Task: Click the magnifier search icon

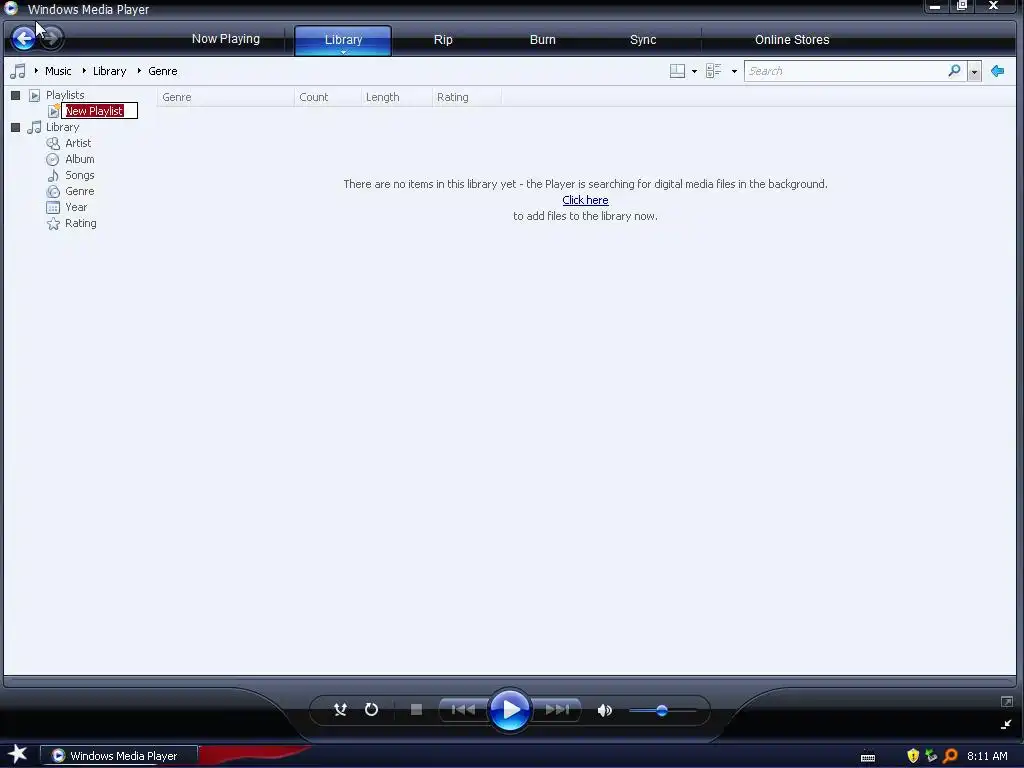Action: tap(954, 71)
